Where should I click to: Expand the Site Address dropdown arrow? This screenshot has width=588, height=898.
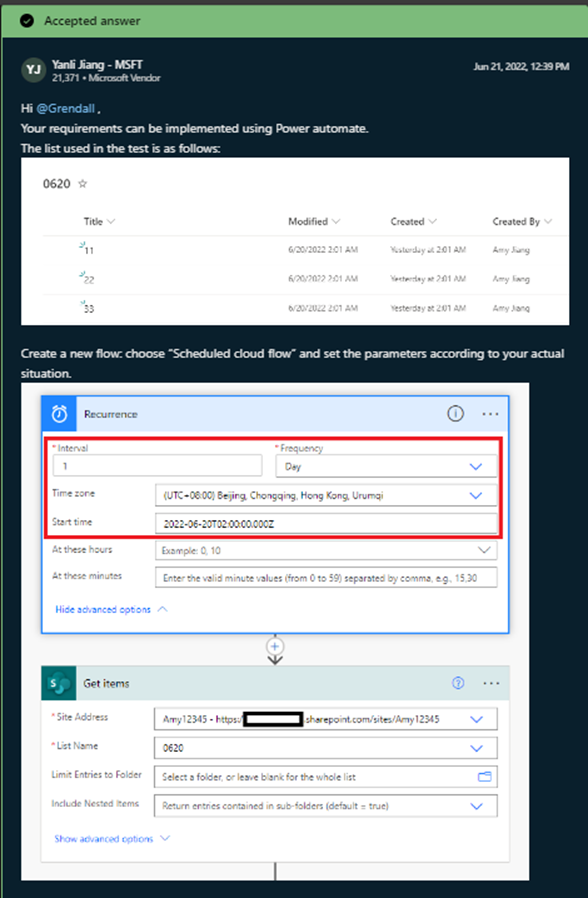point(476,719)
